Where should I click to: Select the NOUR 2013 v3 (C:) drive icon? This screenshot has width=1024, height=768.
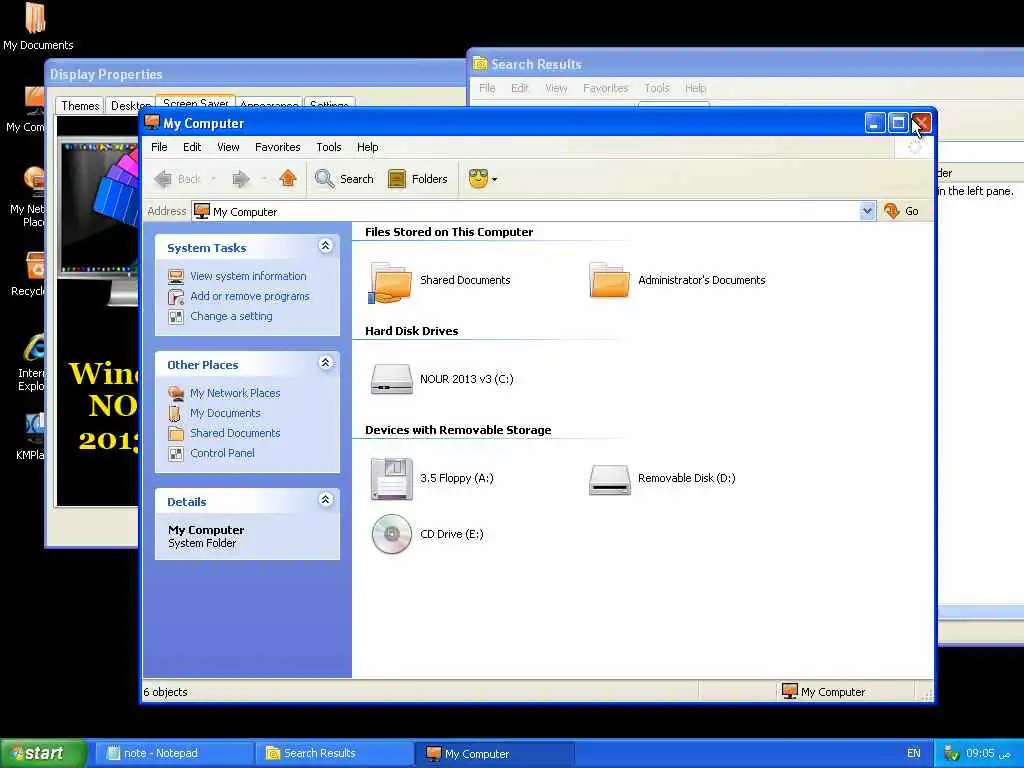(x=391, y=379)
